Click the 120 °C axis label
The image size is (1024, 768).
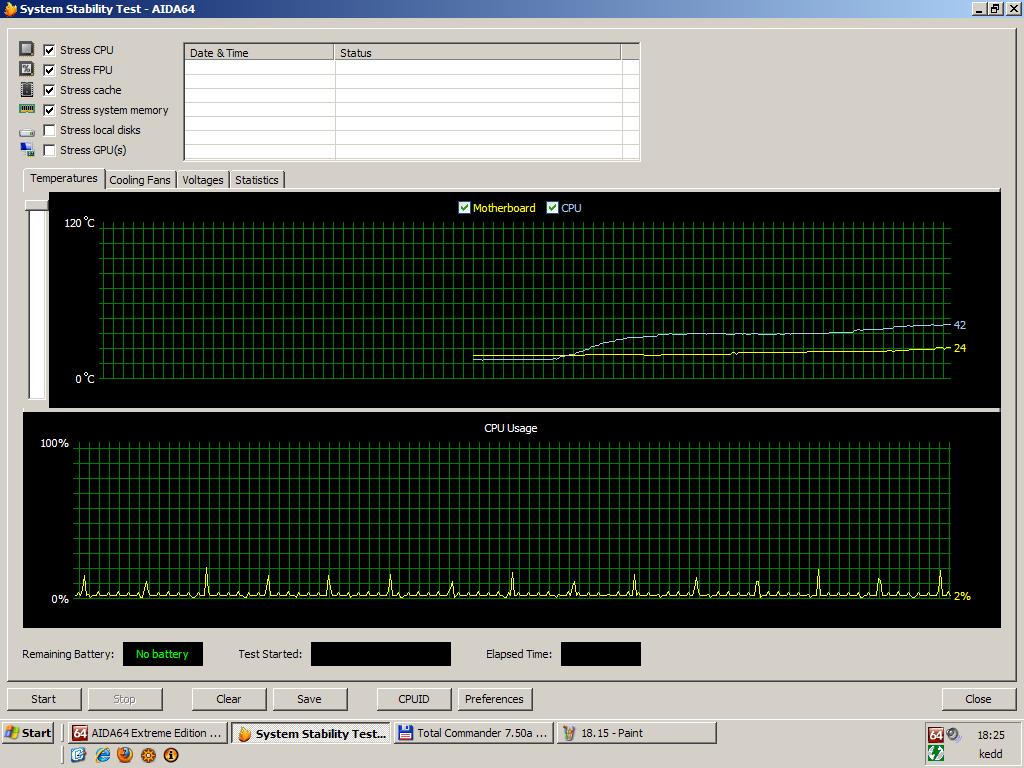80,223
